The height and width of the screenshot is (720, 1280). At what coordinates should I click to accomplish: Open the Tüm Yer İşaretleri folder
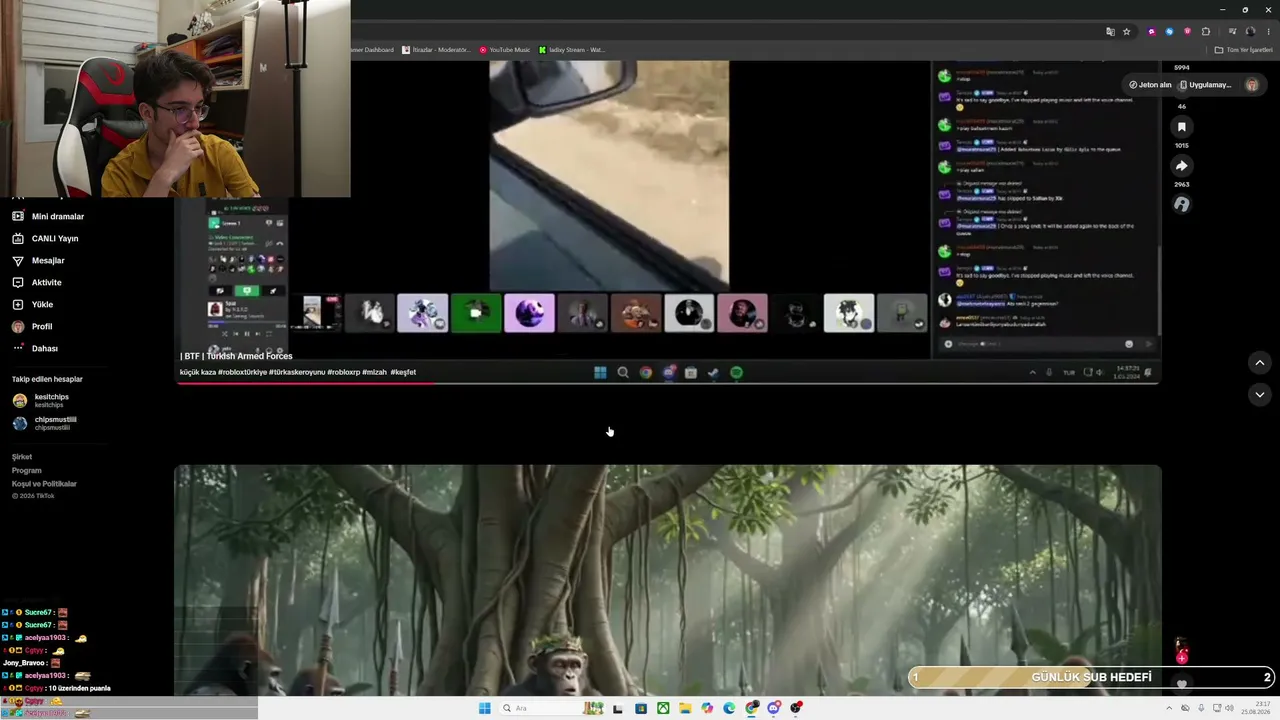click(x=1244, y=50)
